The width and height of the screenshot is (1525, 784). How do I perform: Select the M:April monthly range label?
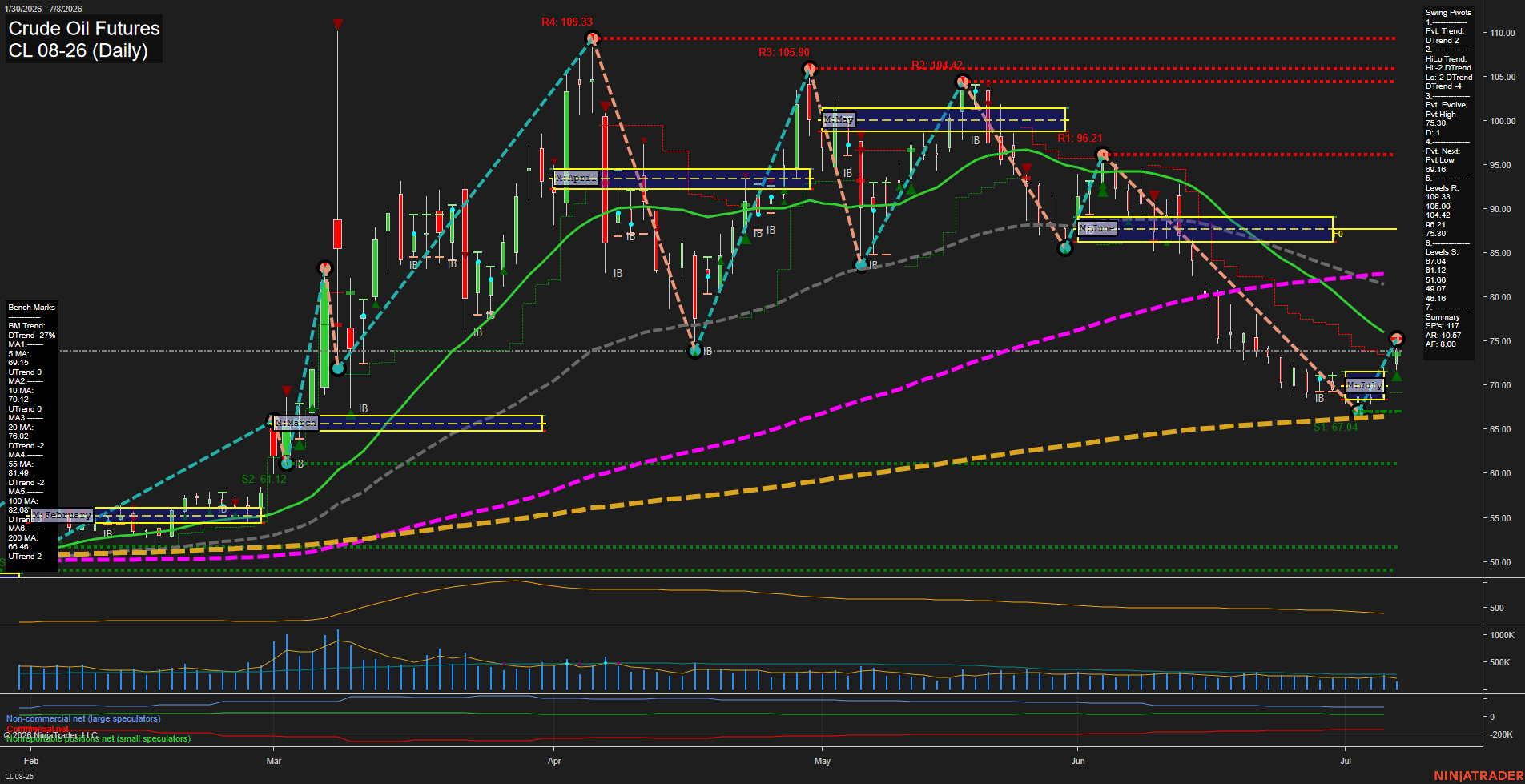click(x=576, y=178)
